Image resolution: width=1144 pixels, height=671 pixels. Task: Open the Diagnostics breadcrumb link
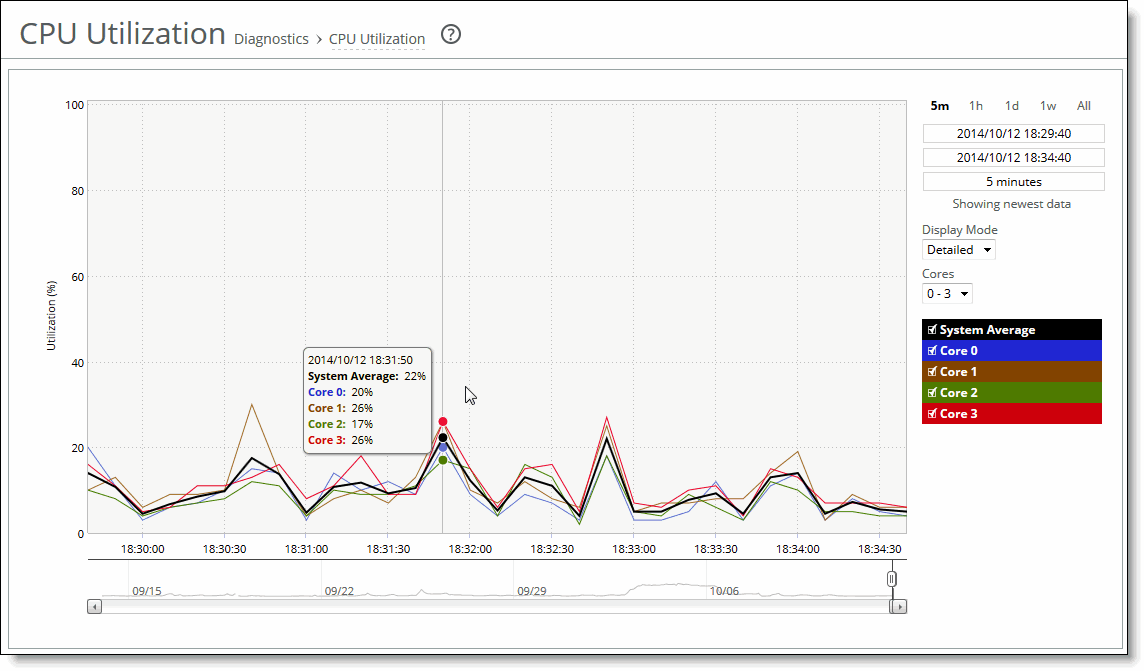tap(271, 39)
